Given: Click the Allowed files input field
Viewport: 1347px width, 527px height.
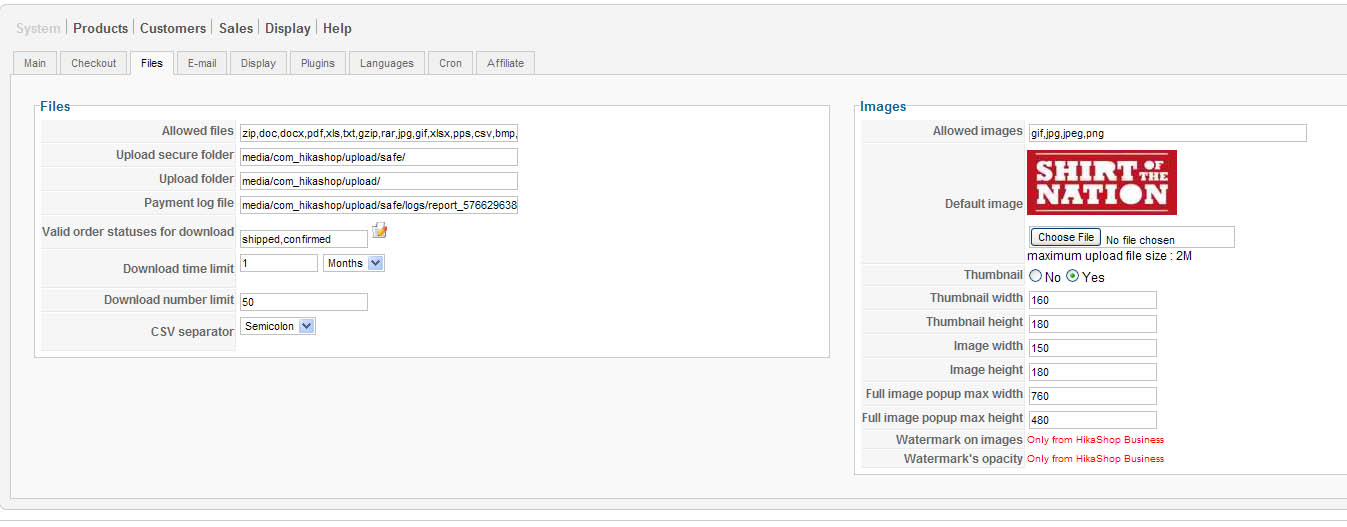Looking at the screenshot, I should click(379, 133).
